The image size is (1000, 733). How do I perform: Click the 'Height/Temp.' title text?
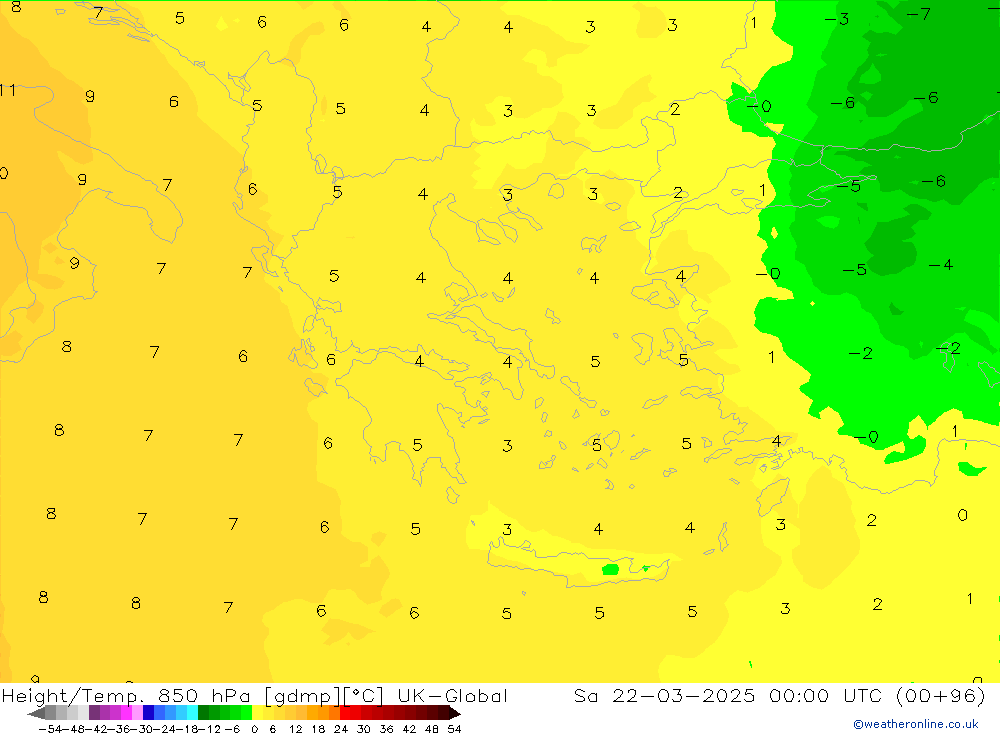pyautogui.click(x=73, y=697)
